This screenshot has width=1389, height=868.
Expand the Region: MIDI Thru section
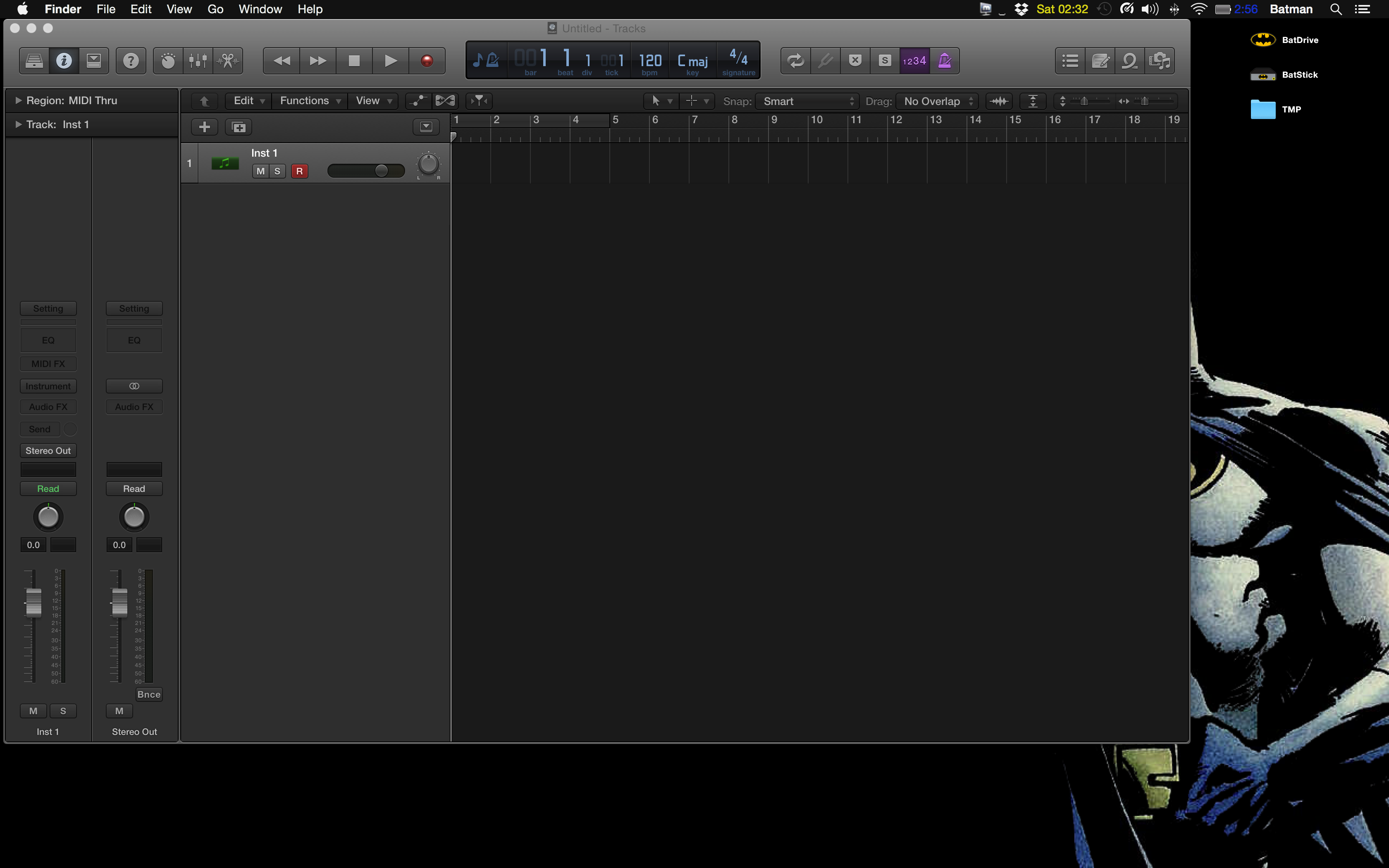tap(18, 100)
